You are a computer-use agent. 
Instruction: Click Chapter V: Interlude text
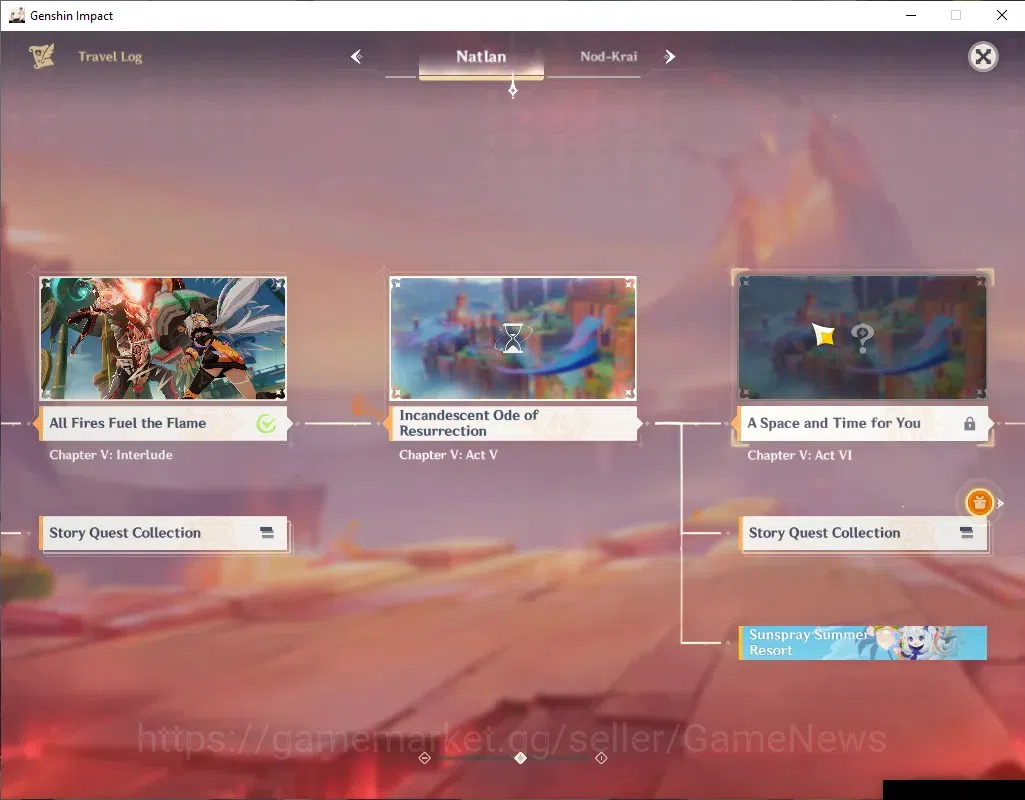(111, 455)
